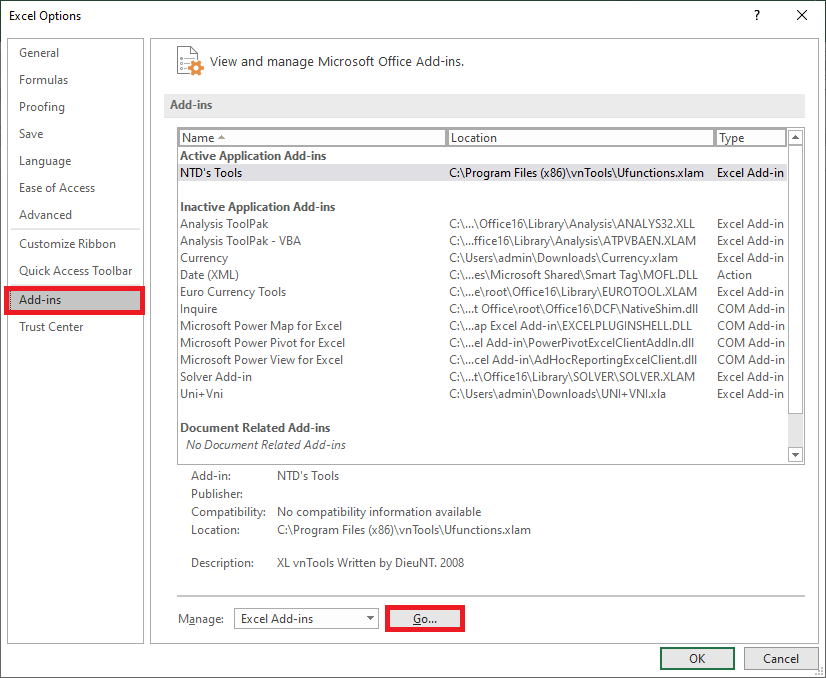Open the Trust Center section

coord(49,326)
